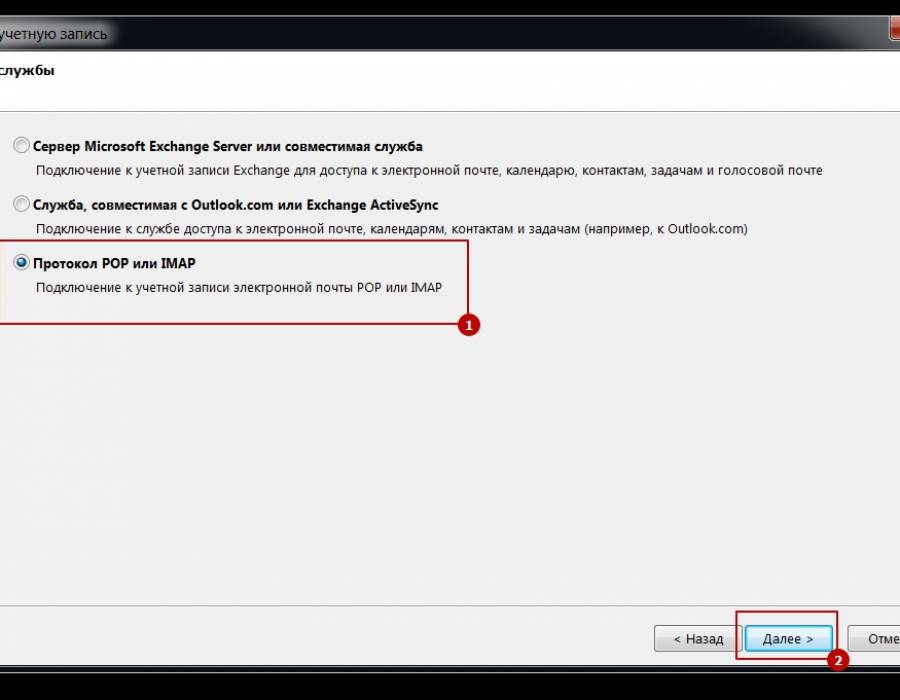Select the Microsoft Exchange Server radio button
The height and width of the screenshot is (700, 900).
click(x=21, y=145)
